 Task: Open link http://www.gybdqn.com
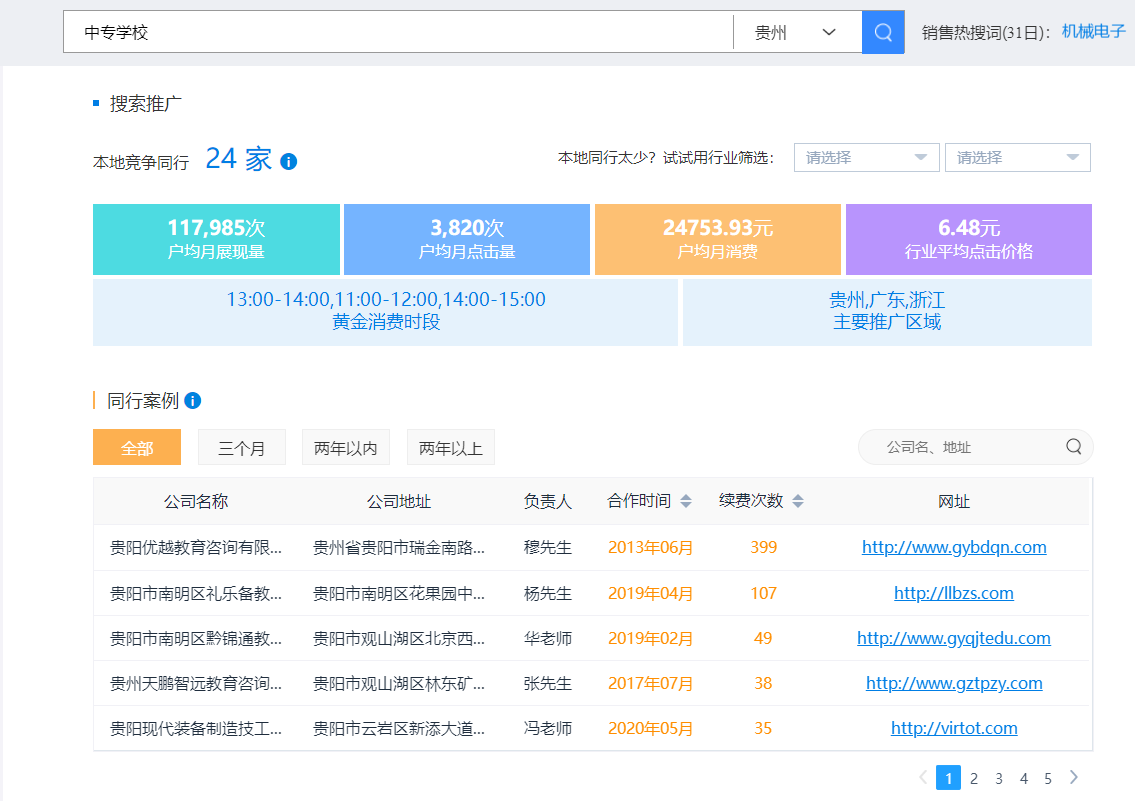tap(954, 547)
